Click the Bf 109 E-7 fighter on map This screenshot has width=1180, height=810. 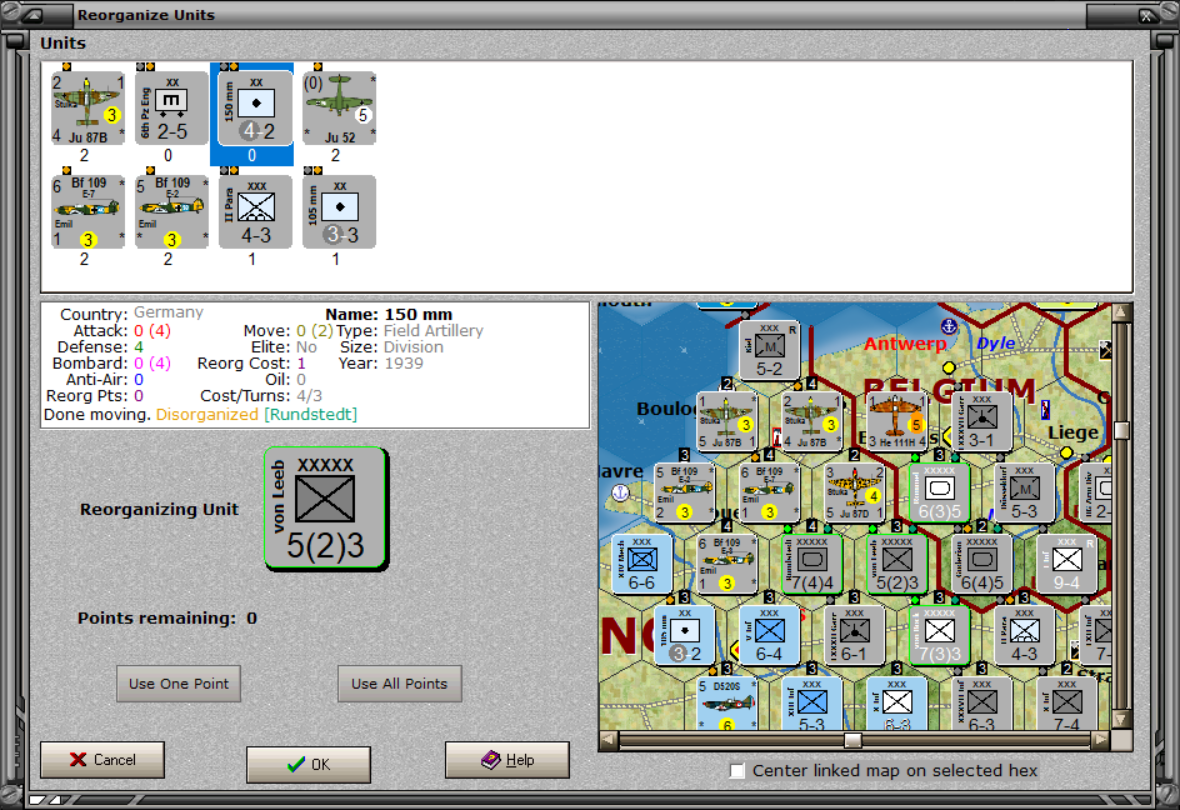(x=769, y=492)
